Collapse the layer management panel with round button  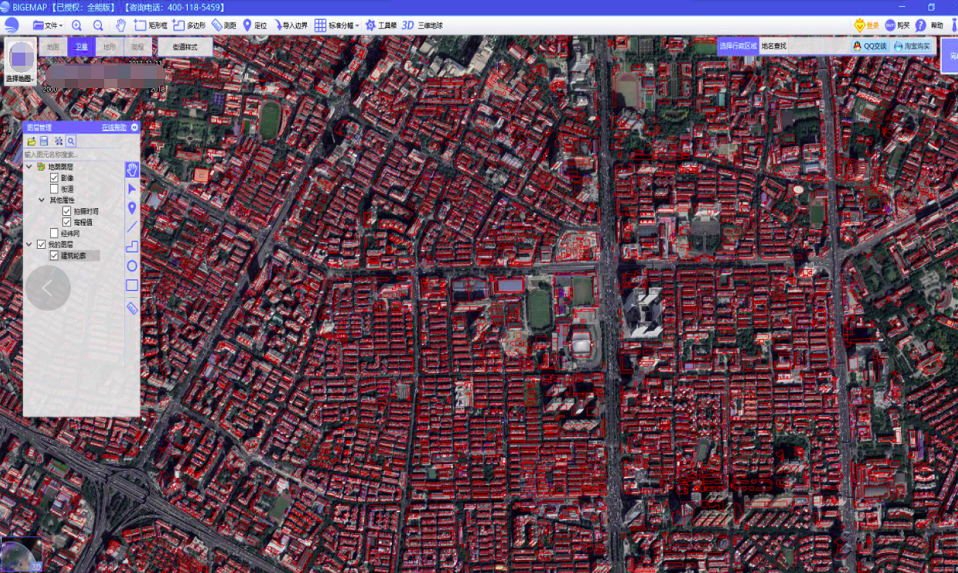(134, 127)
